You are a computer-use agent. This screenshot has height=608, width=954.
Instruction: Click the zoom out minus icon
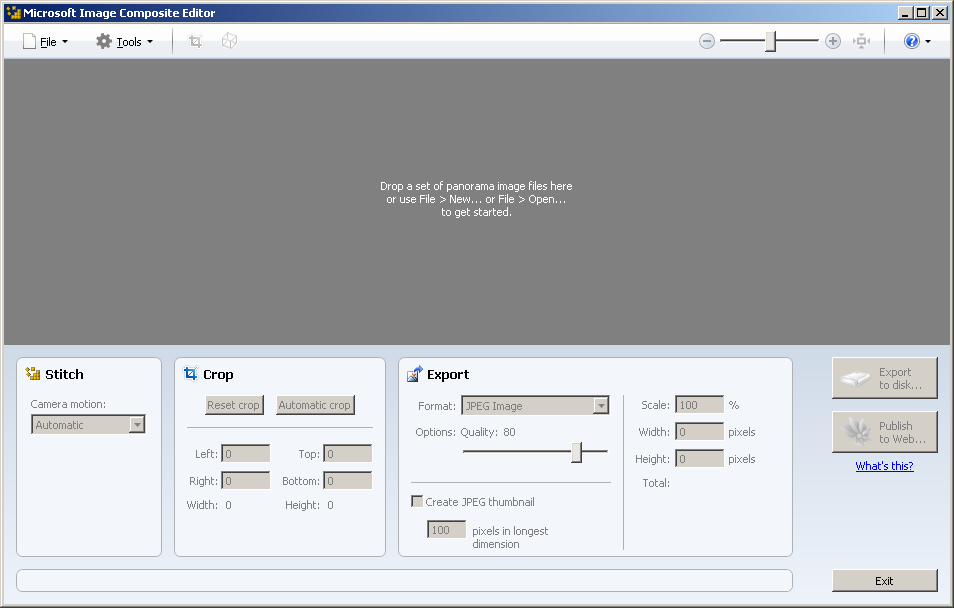(706, 41)
